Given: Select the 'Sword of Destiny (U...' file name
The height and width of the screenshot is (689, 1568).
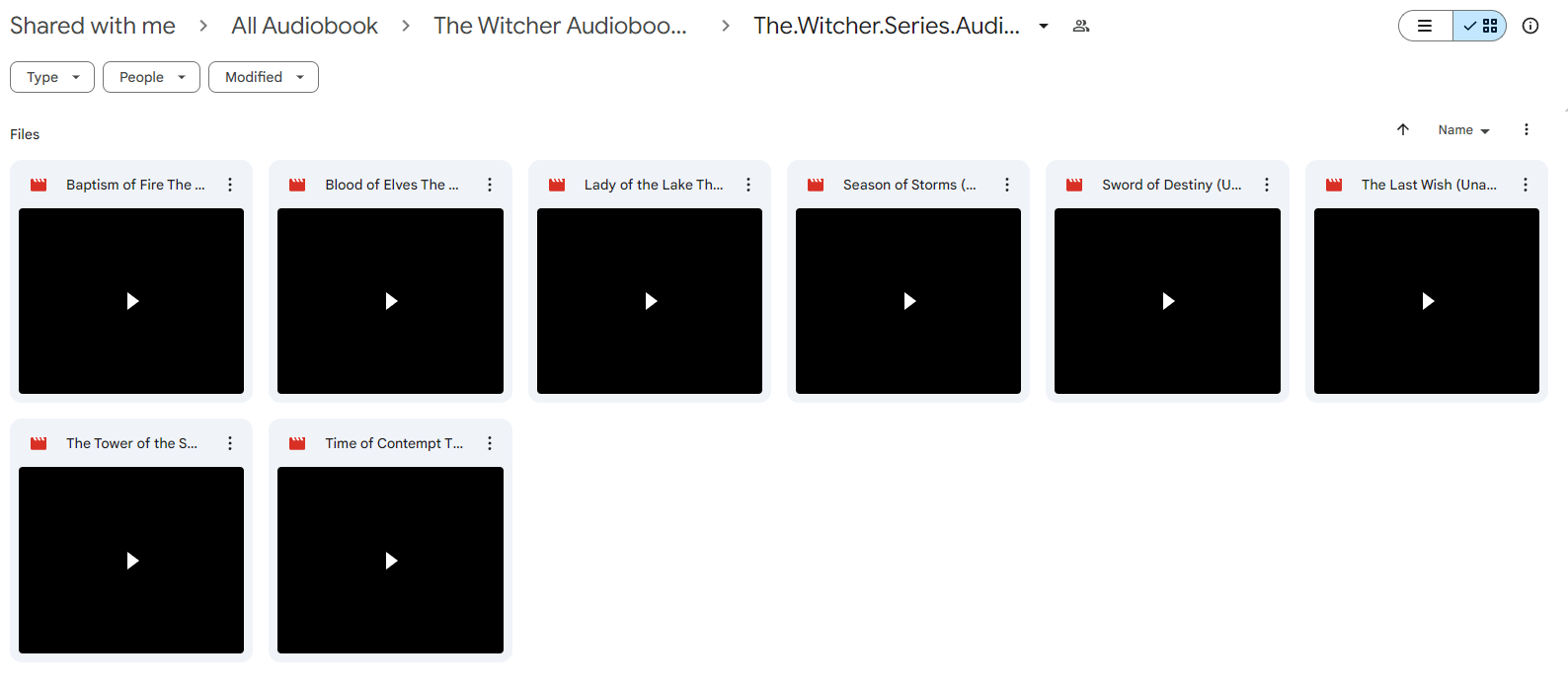Looking at the screenshot, I should tap(1172, 185).
